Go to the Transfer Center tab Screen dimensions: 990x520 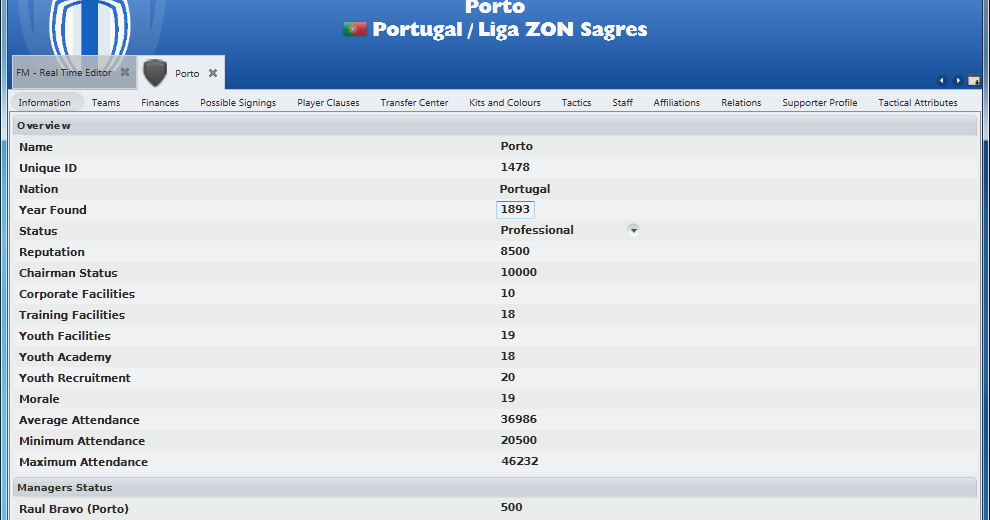click(x=414, y=102)
